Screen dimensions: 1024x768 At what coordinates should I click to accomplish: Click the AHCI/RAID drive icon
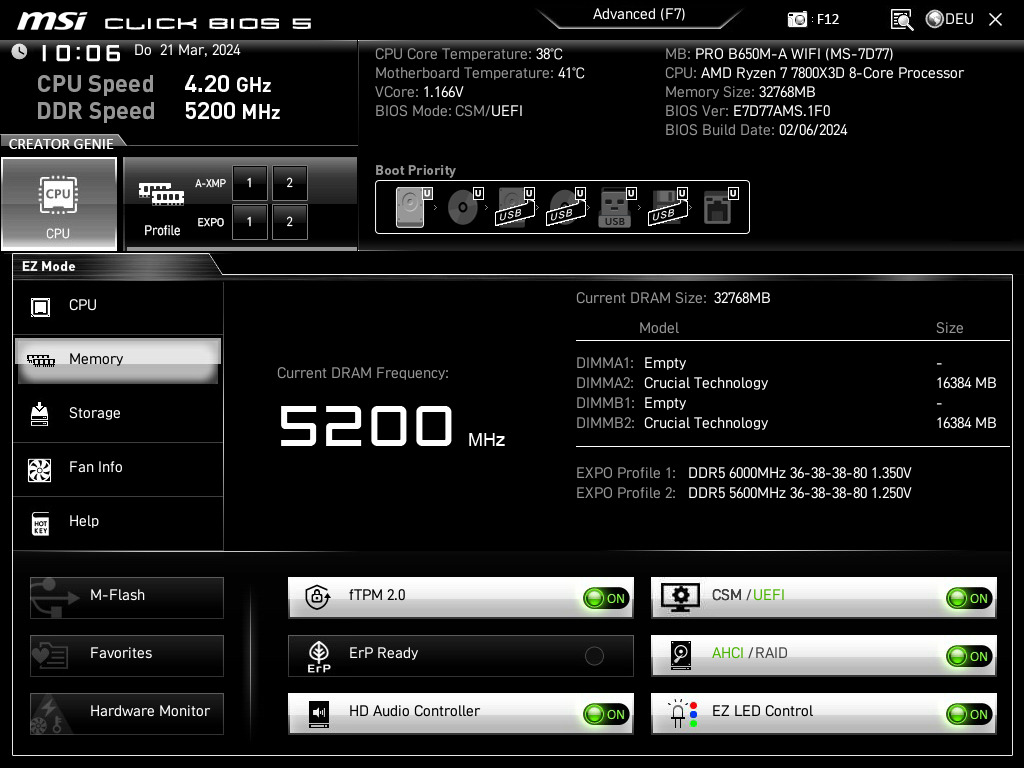click(x=680, y=655)
